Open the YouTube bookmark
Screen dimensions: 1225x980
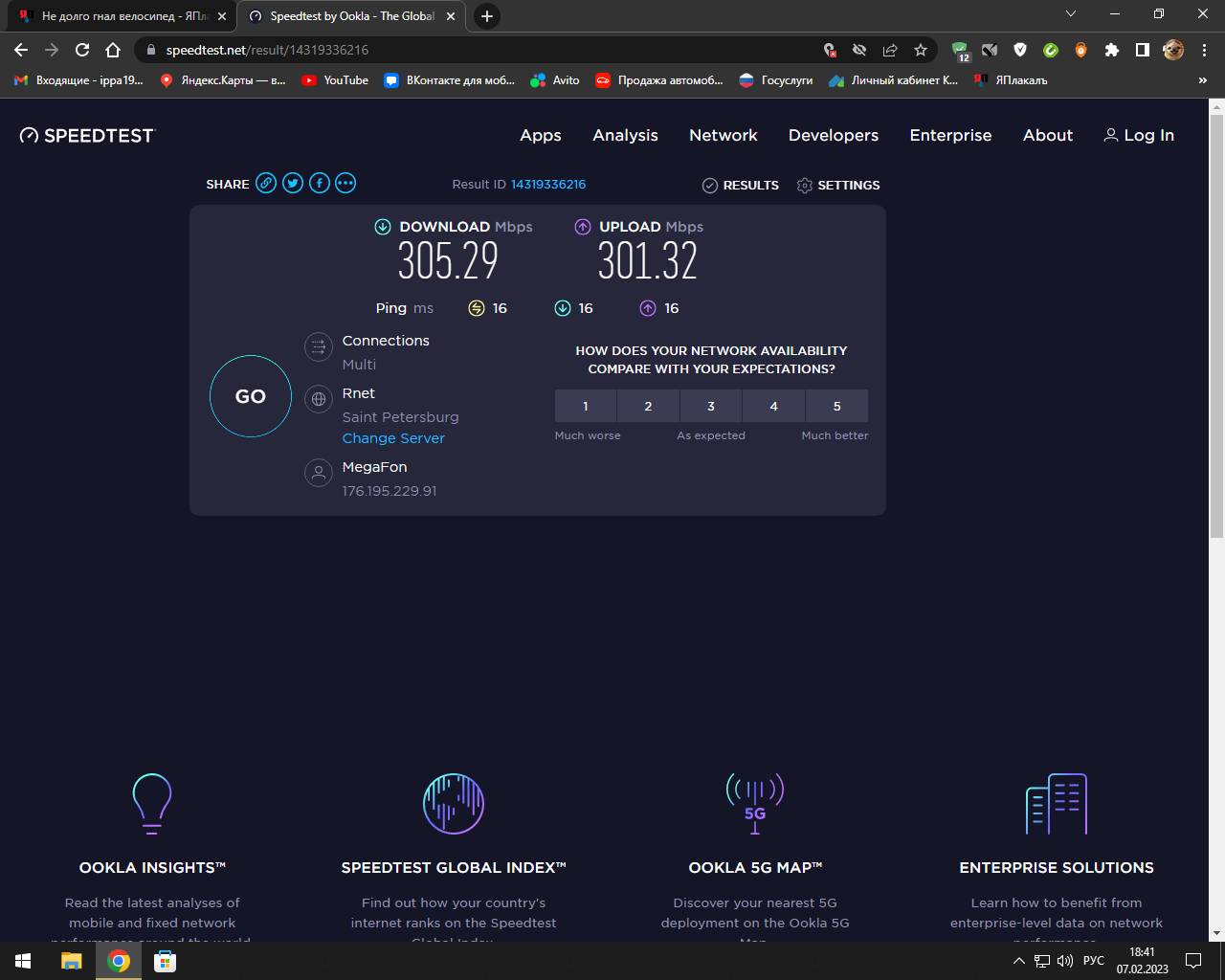[335, 80]
